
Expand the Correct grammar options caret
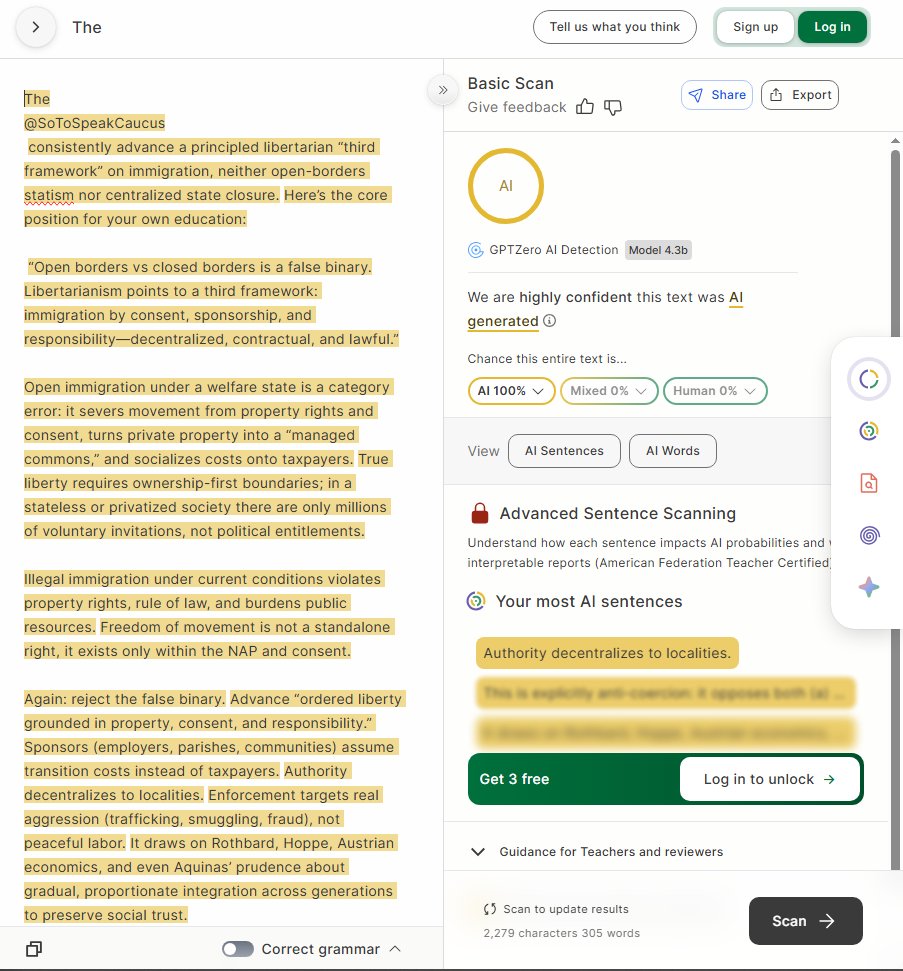click(x=396, y=949)
